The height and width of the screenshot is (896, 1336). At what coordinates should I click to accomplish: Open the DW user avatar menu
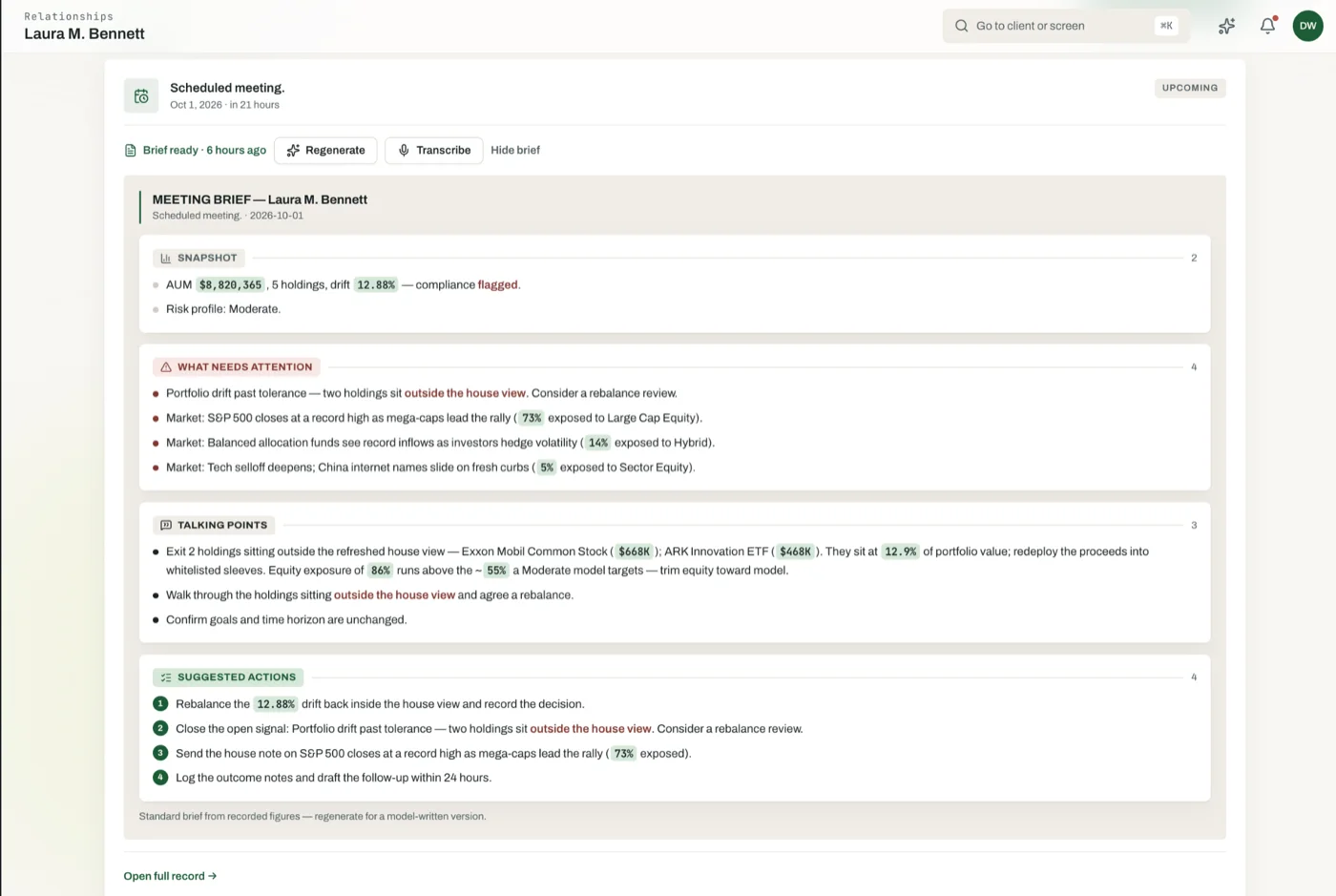[x=1307, y=26]
